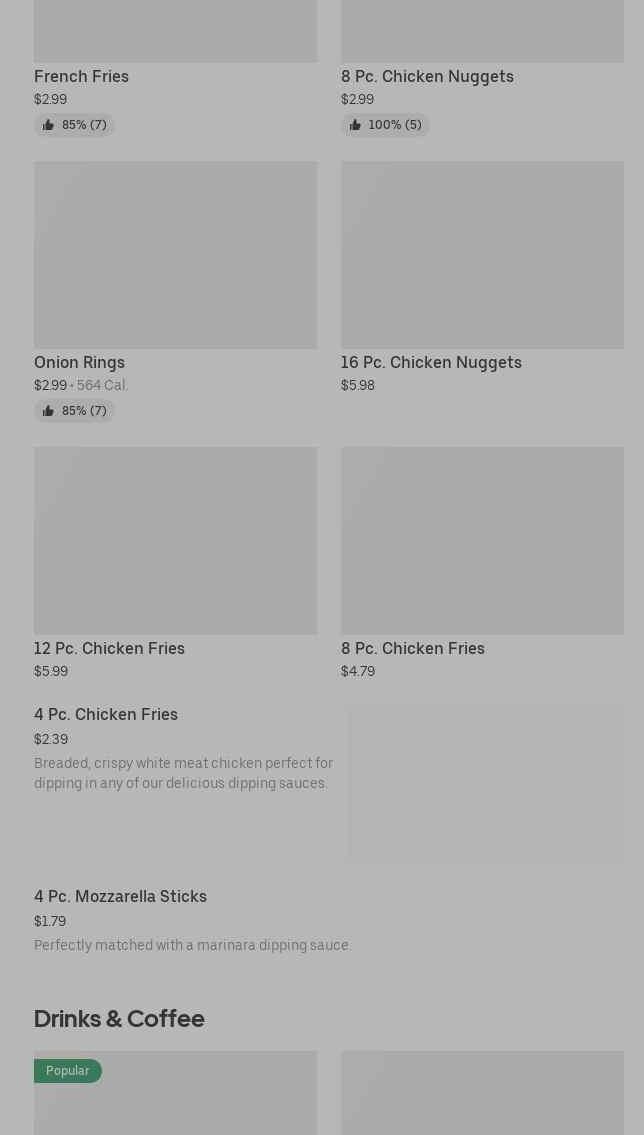Image resolution: width=644 pixels, height=1135 pixels.
Task: Open the 4 Pc. Mozzarella Sticks item
Action: 120,896
